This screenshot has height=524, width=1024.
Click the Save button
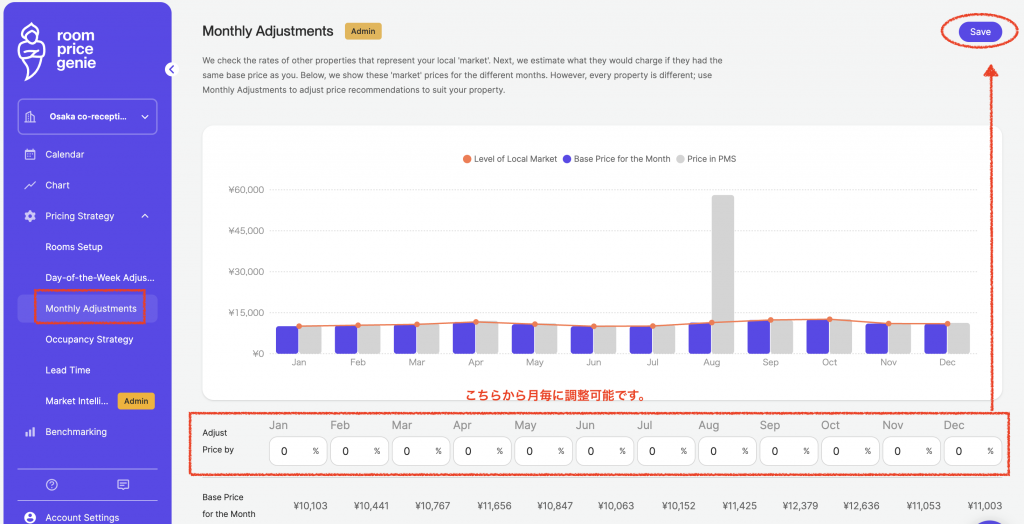pyautogui.click(x=980, y=32)
